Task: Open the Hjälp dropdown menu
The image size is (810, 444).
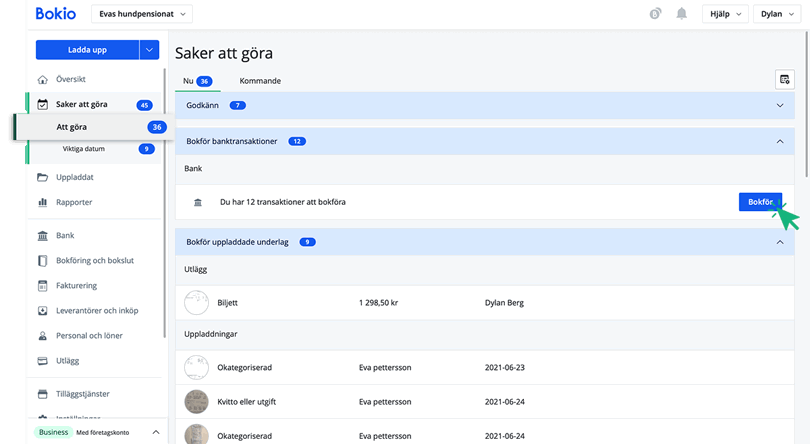Action: coord(724,14)
